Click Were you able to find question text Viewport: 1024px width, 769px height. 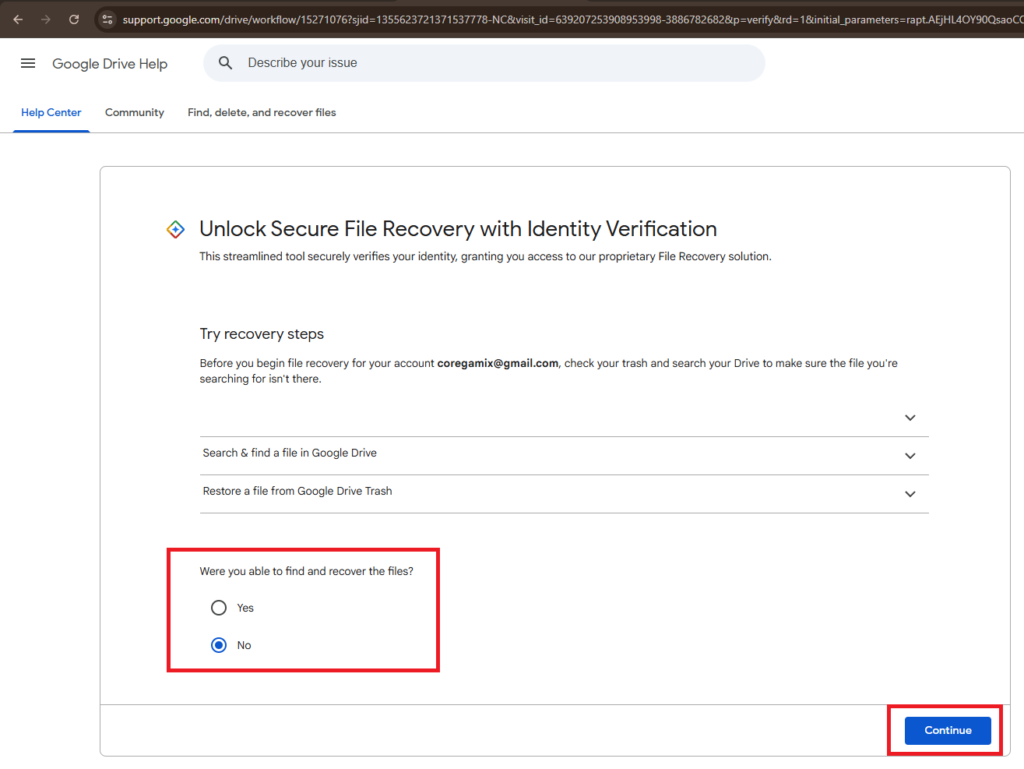(x=306, y=571)
